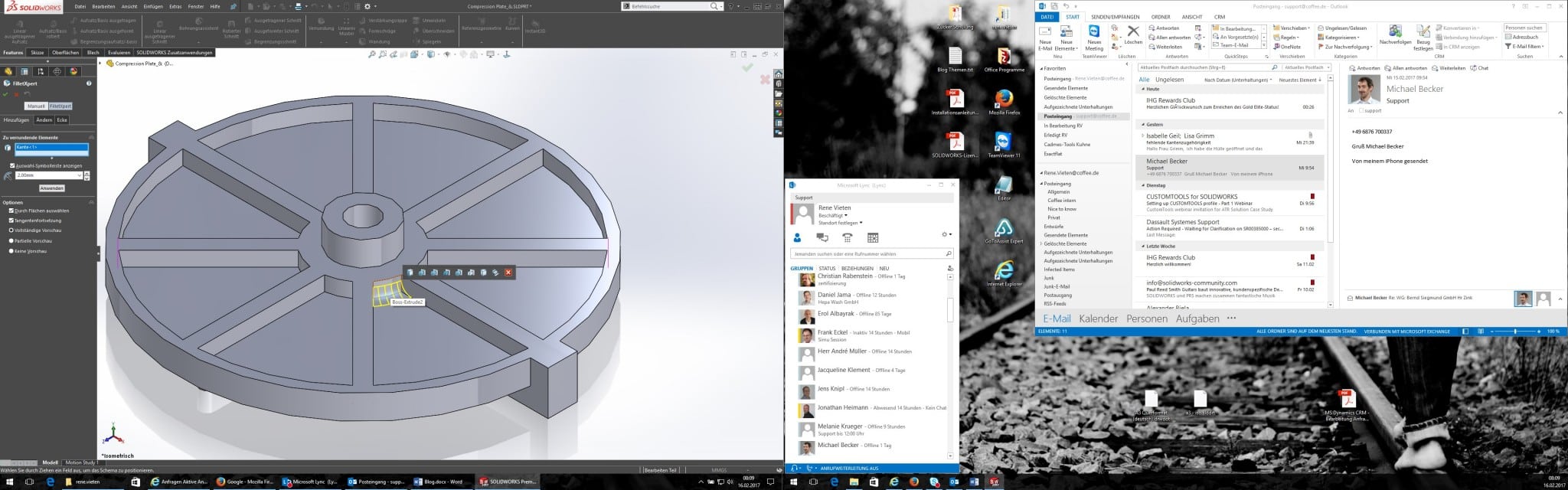Toggle Tangentenfortsetzung checkbox
Image resolution: width=1568 pixels, height=490 pixels.
tap(11, 220)
